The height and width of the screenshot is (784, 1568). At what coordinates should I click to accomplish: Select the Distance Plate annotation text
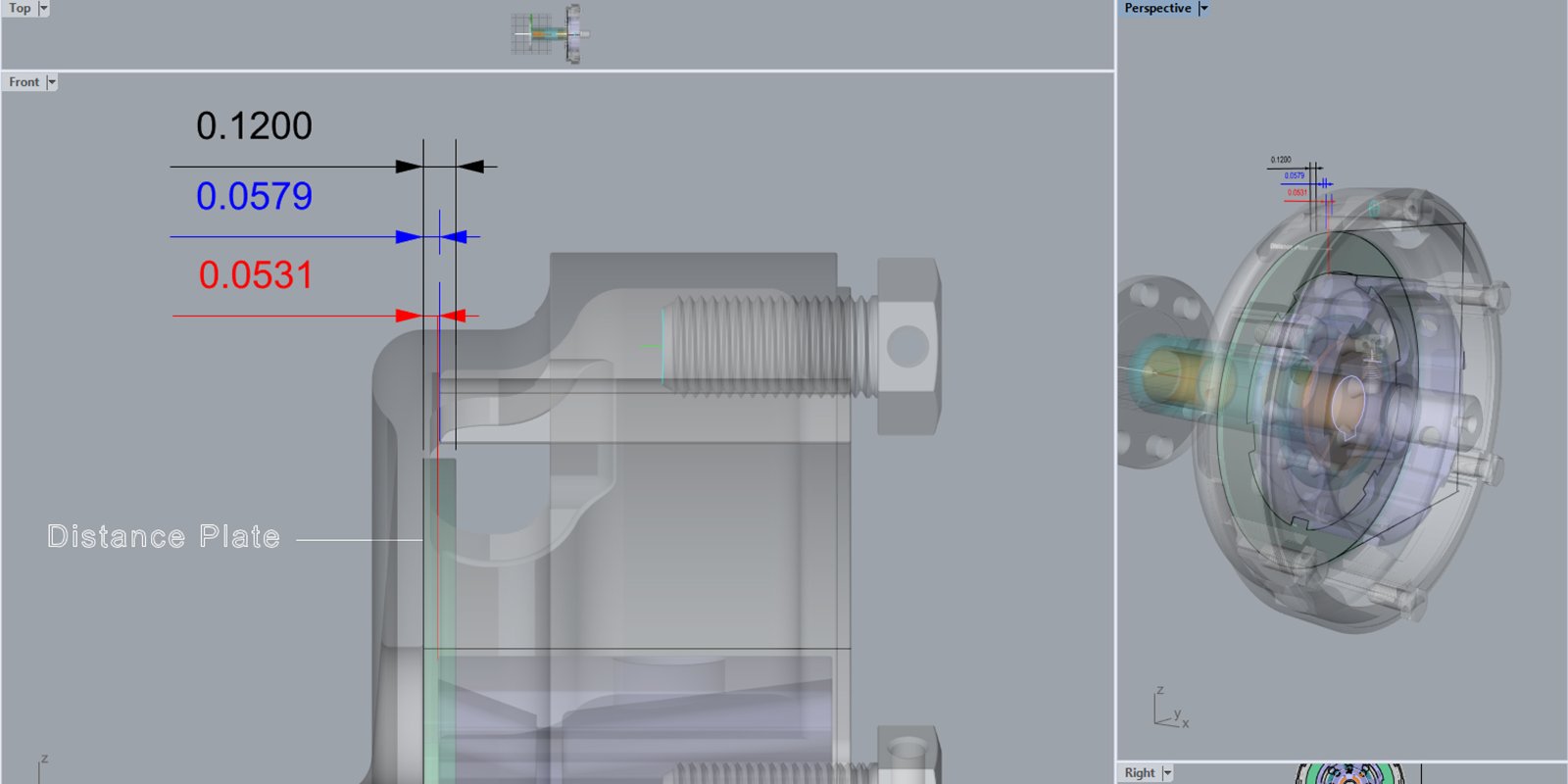[164, 537]
